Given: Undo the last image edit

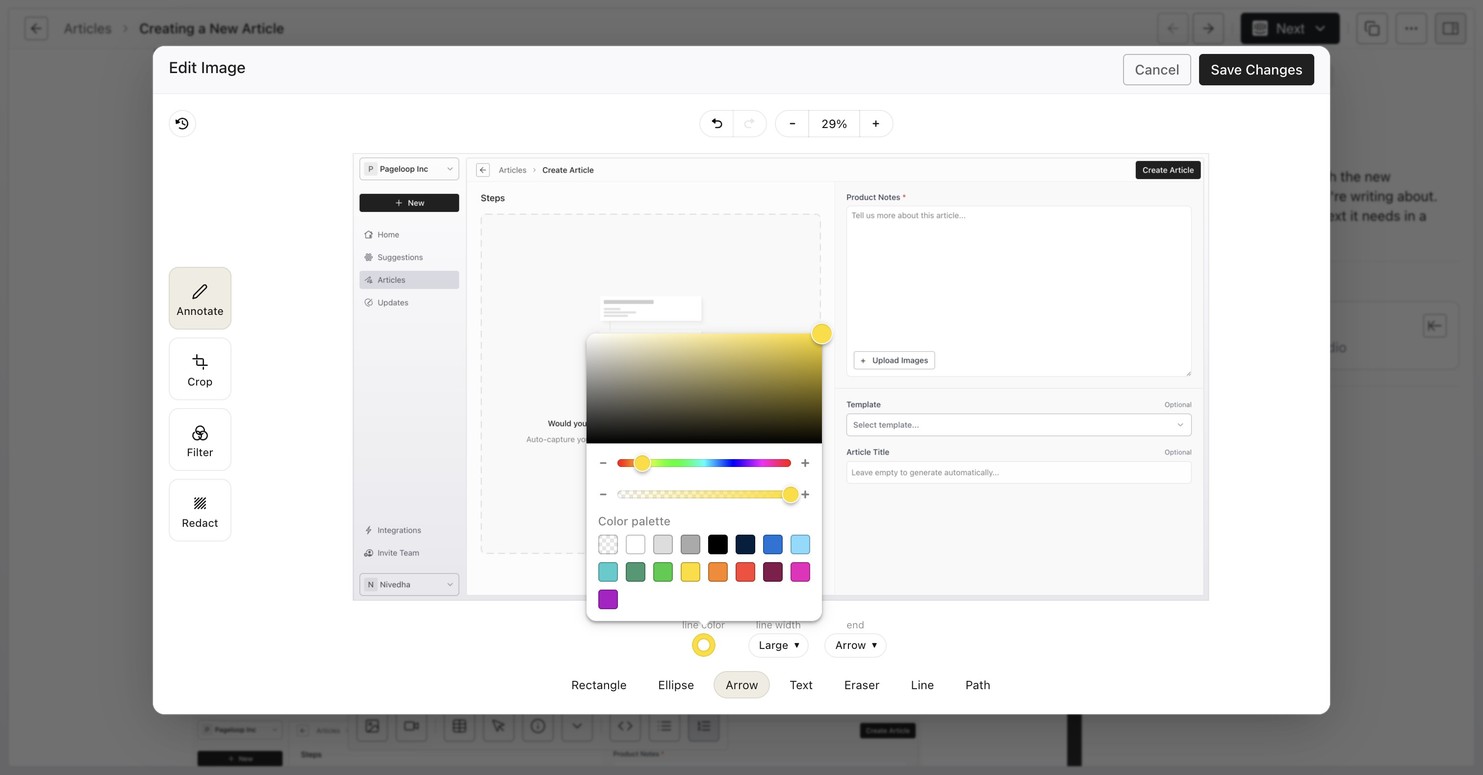Looking at the screenshot, I should pos(716,124).
